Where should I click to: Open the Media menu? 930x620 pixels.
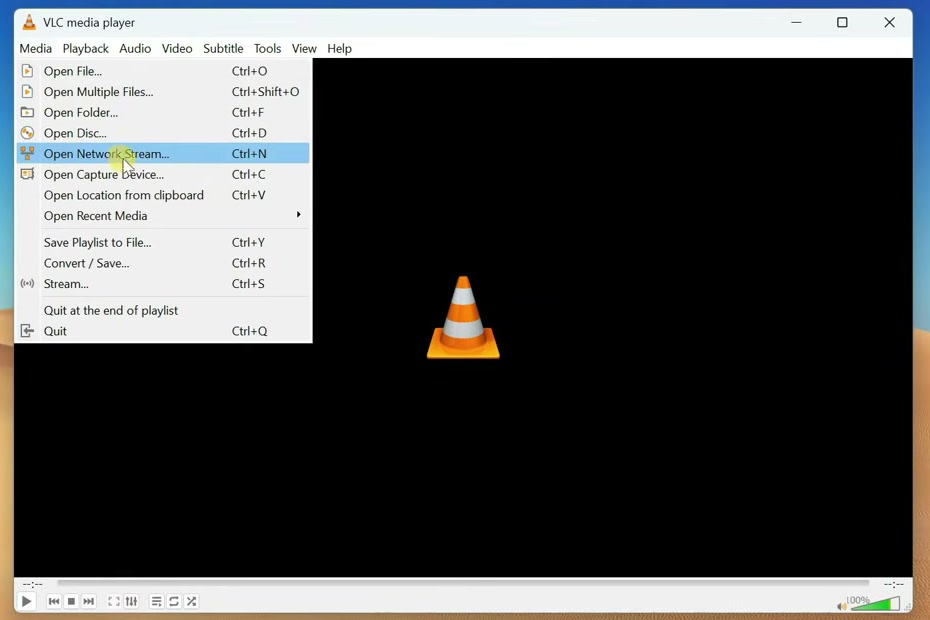coord(36,49)
